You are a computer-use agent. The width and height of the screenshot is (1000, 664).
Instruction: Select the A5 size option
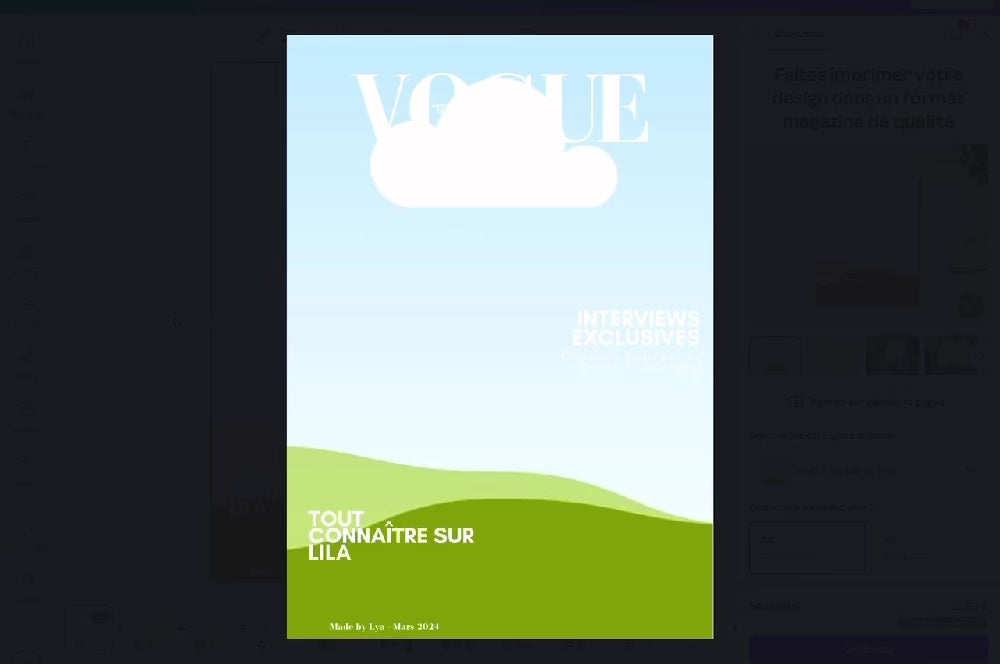pos(928,547)
